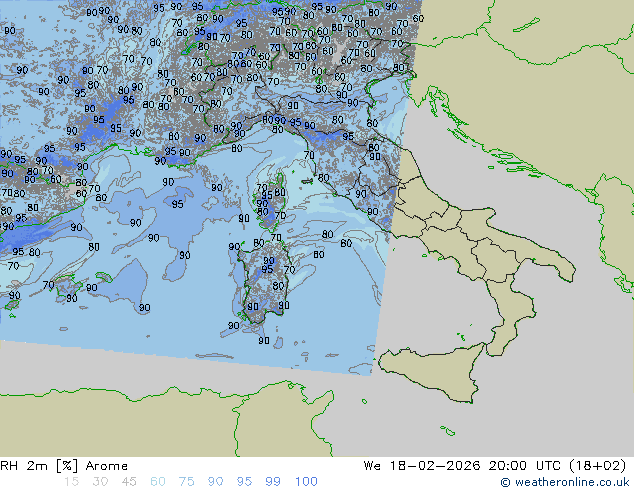Viewport: 634px width, 490px height.
Task: Click the "We 18-02-2026 20:00 UTC (18+02)" timestamp
Action: 495,466
